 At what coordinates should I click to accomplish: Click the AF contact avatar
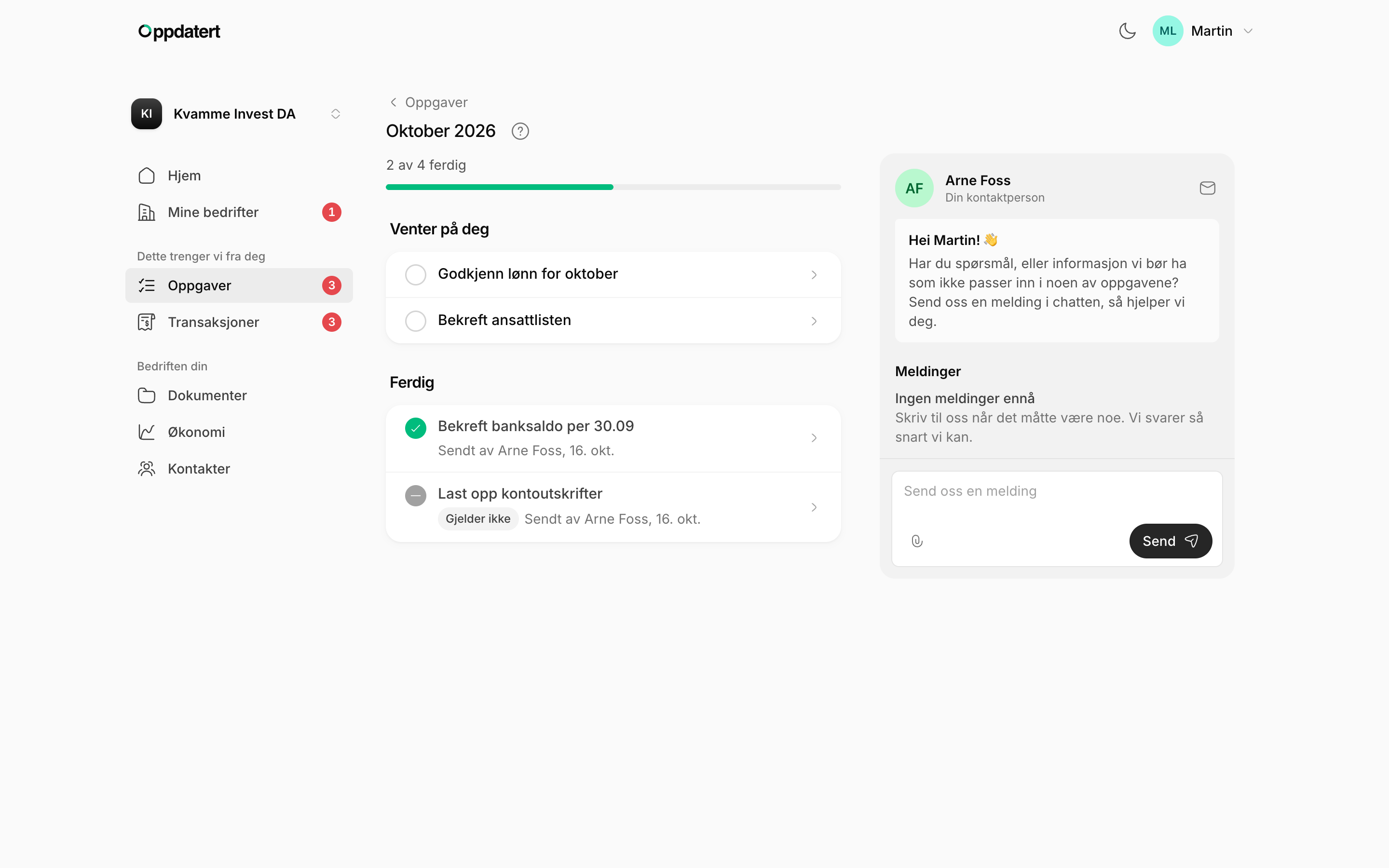click(x=914, y=188)
